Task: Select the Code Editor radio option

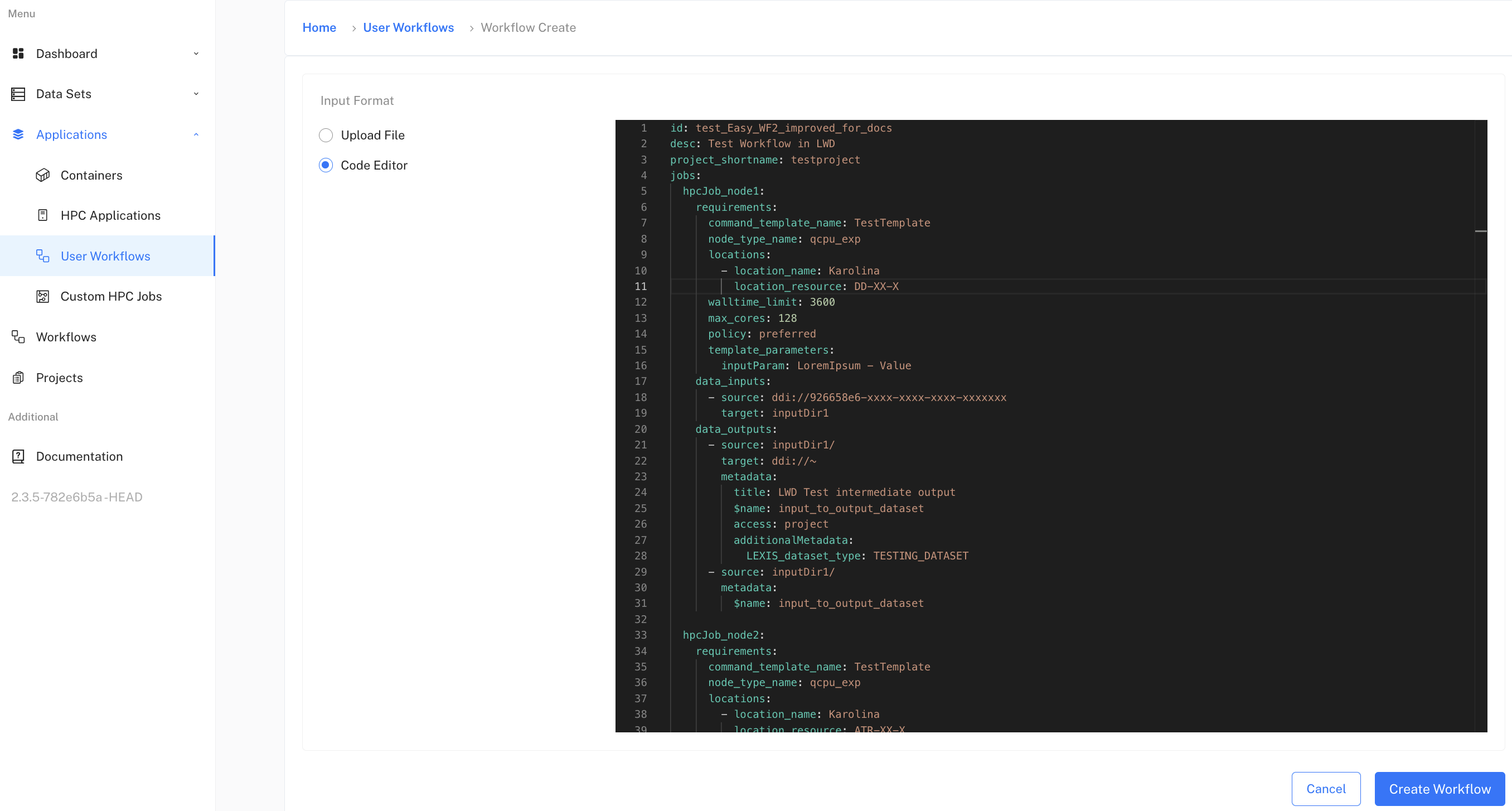Action: (x=326, y=165)
